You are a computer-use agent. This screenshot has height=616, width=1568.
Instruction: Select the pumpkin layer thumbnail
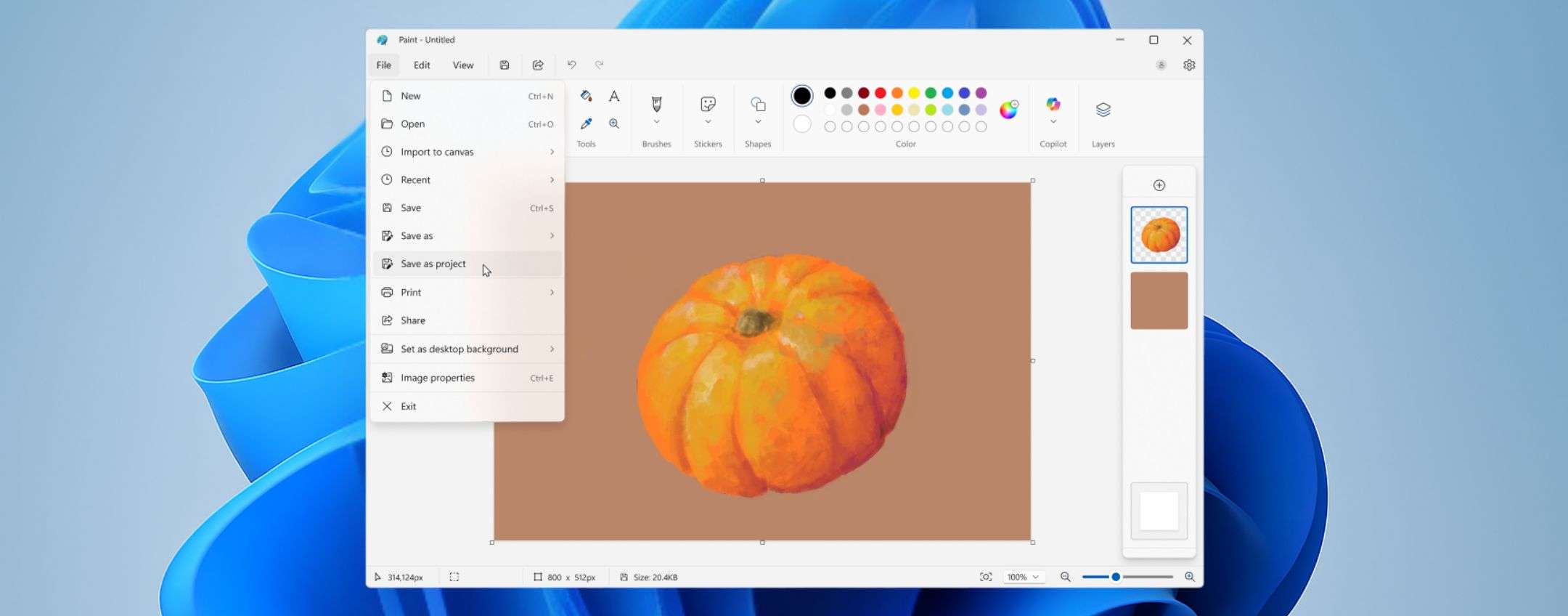point(1159,235)
